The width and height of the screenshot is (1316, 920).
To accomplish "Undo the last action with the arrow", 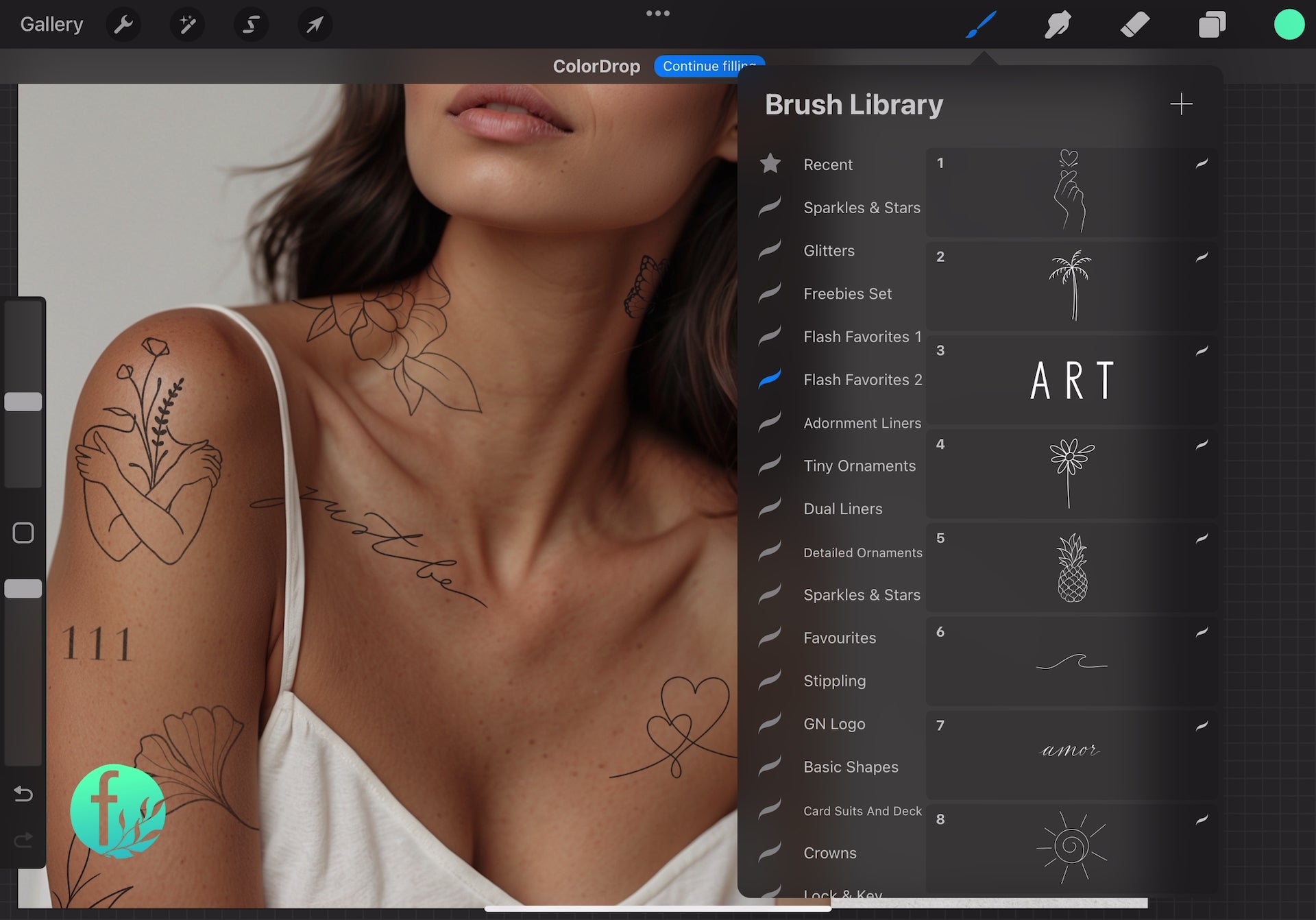I will click(23, 794).
